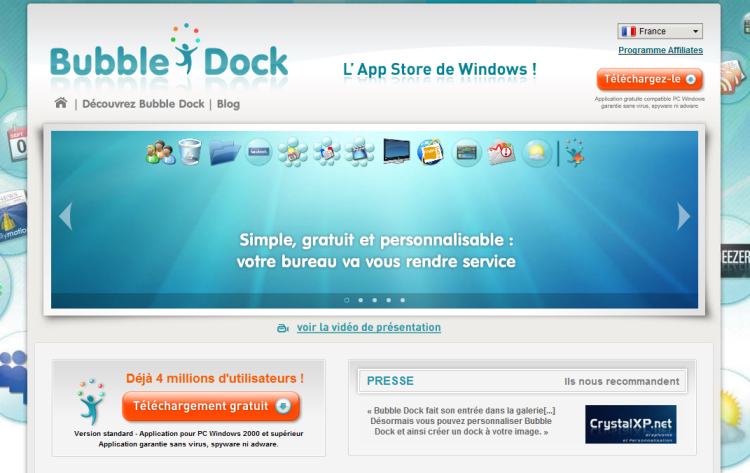Click the add-app juggler plus icon

point(574,153)
